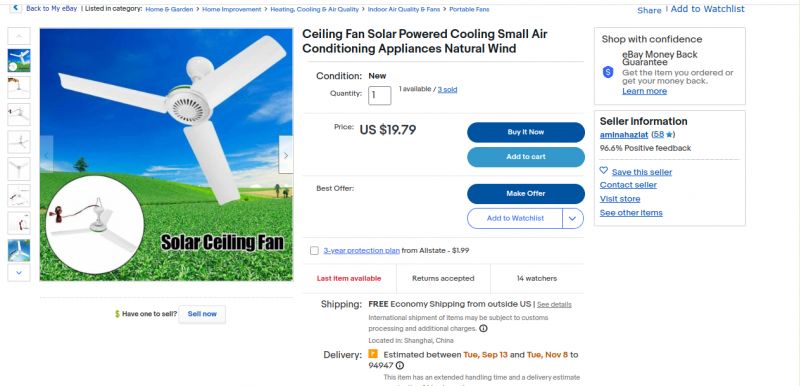This screenshot has width=800, height=386.
Task: Show previous product image with left arrow
Action: pos(46,155)
